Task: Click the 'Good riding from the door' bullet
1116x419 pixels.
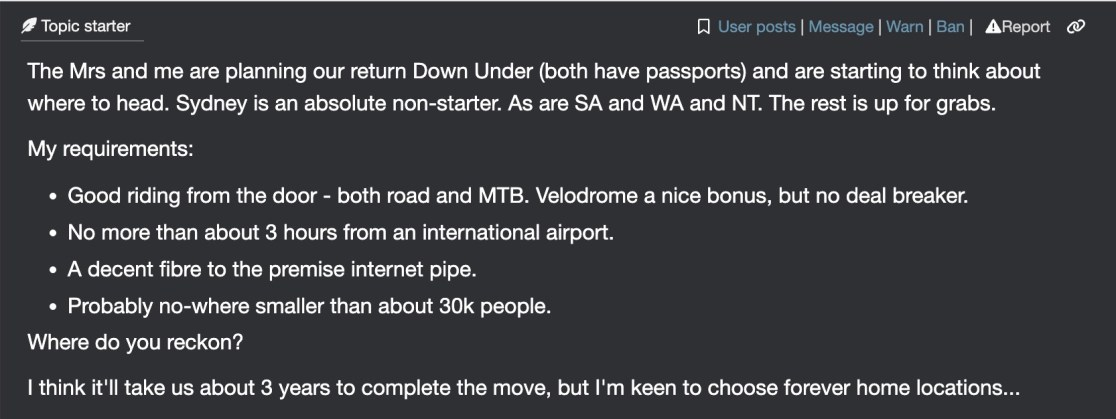Action: point(517,195)
